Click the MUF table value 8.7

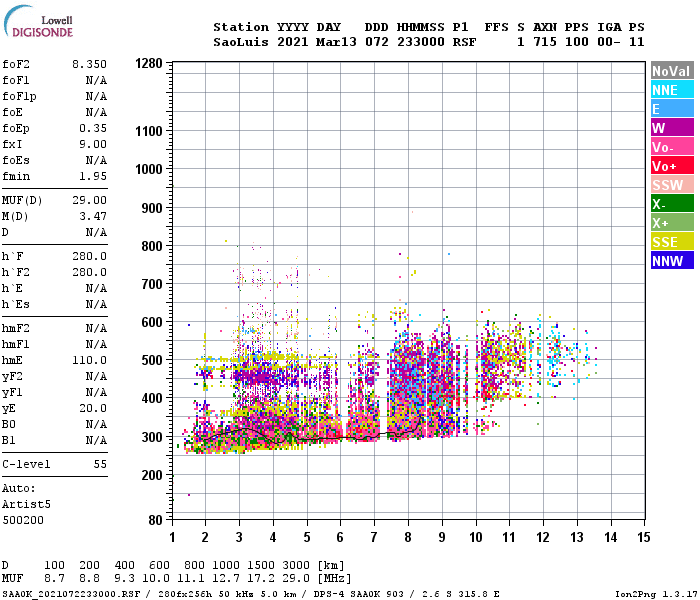pyautogui.click(x=54, y=579)
